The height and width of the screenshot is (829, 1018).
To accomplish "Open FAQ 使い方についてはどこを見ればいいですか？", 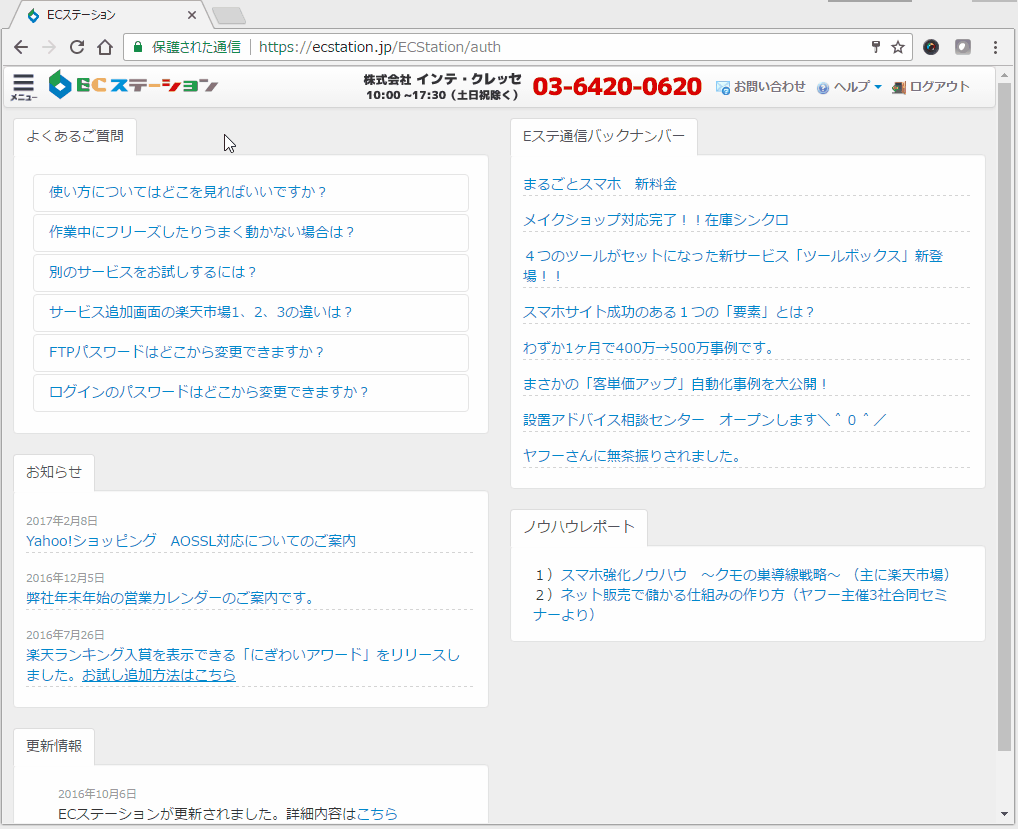I will 251,192.
